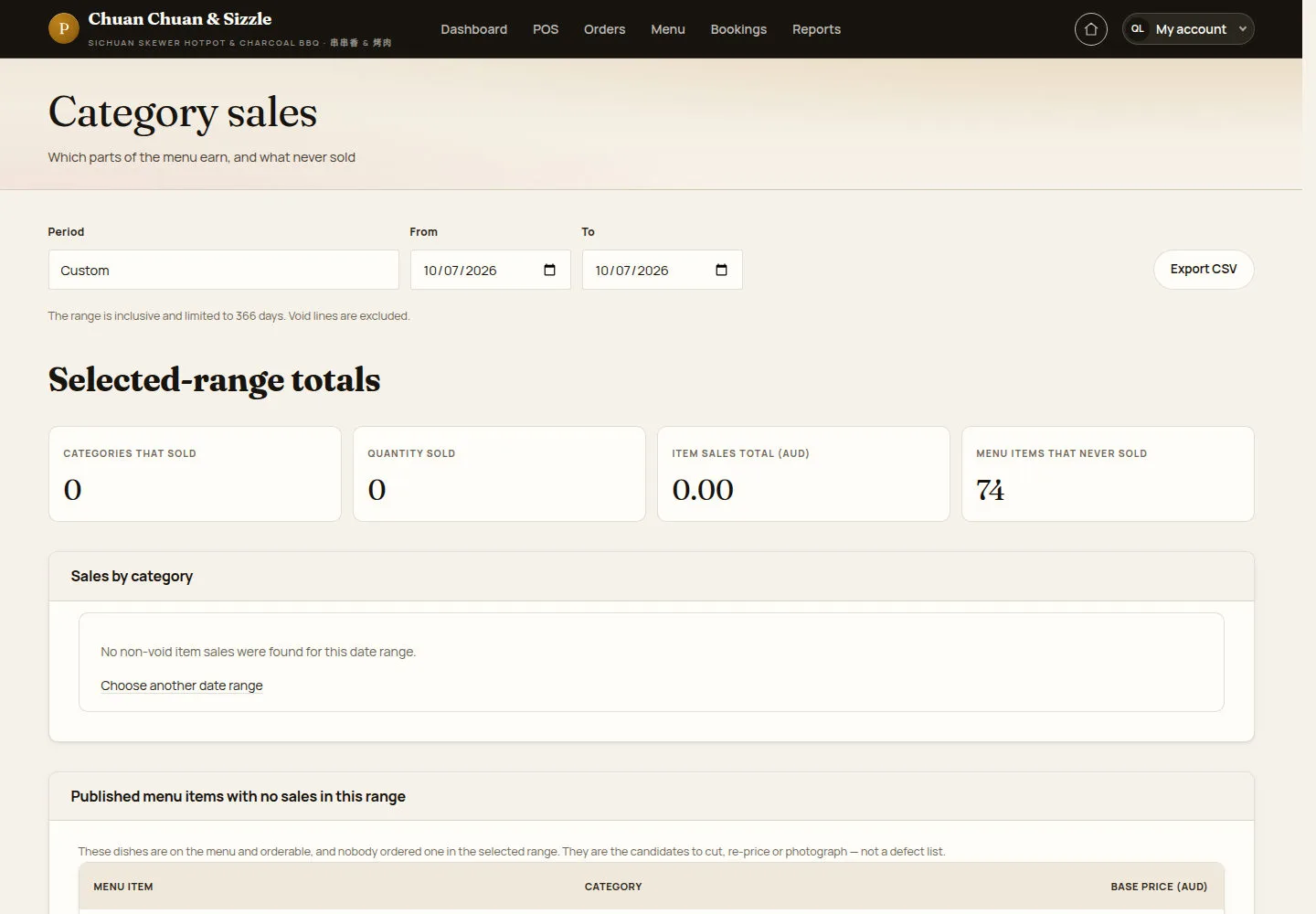Open the My account button label
This screenshot has height=914, width=1316.
point(1191,29)
